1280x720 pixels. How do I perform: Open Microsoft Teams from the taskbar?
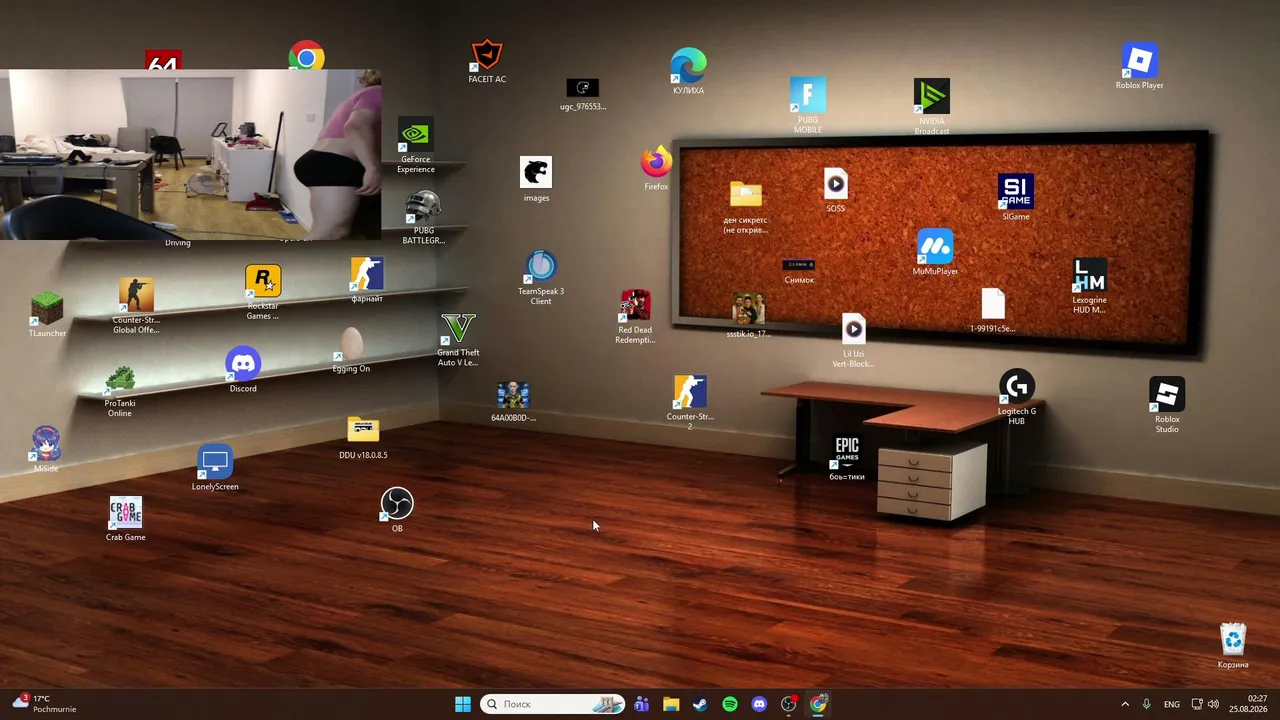pyautogui.click(x=641, y=704)
